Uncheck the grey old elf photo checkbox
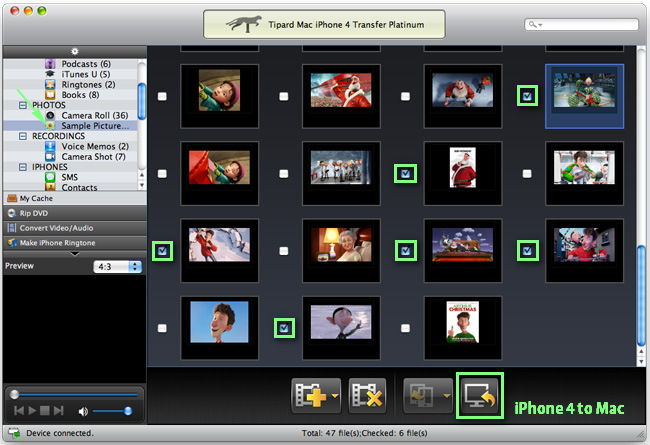The height and width of the screenshot is (445, 650). click(284, 328)
